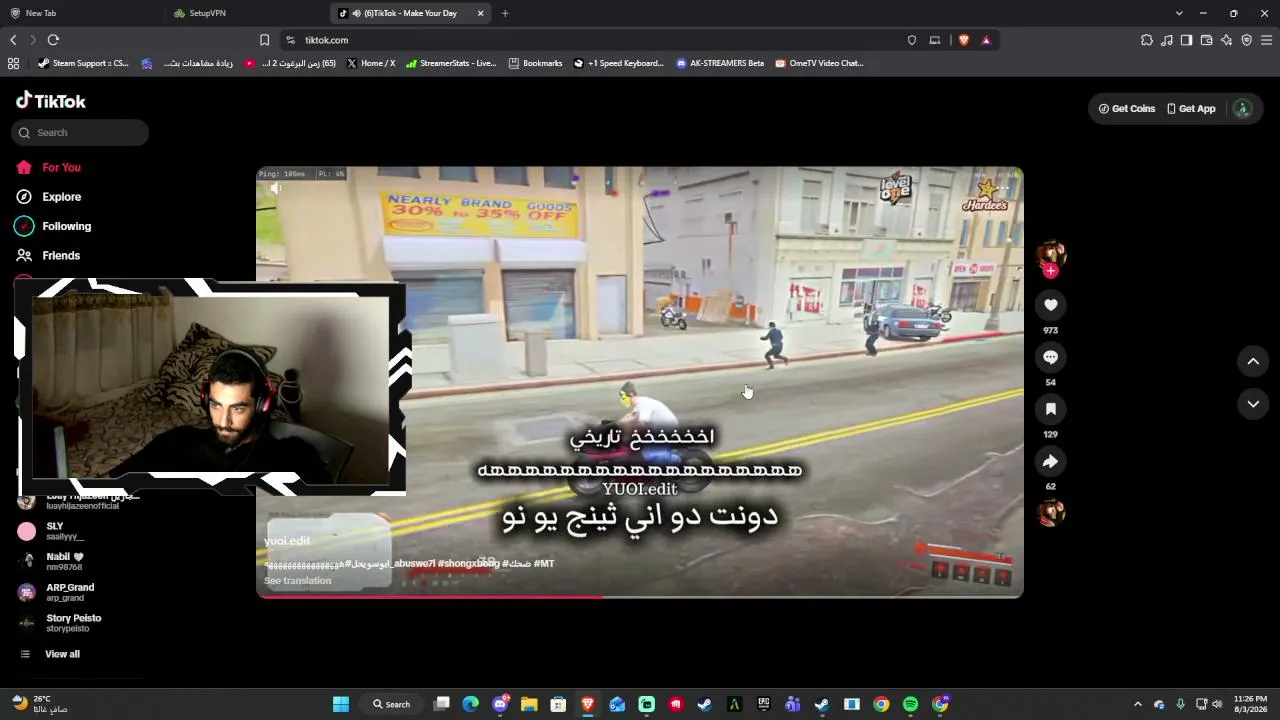Open the Brave Rewards triangle icon
Screen dimensions: 1280x720
click(986, 40)
